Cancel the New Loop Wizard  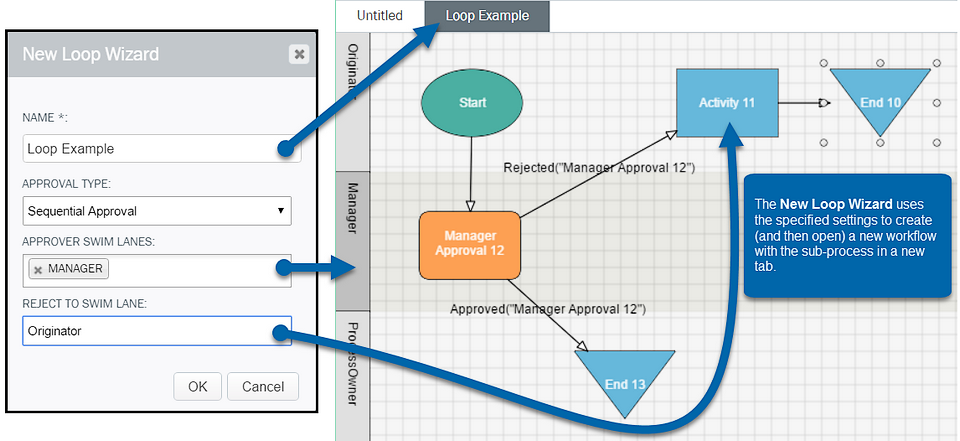(x=263, y=386)
